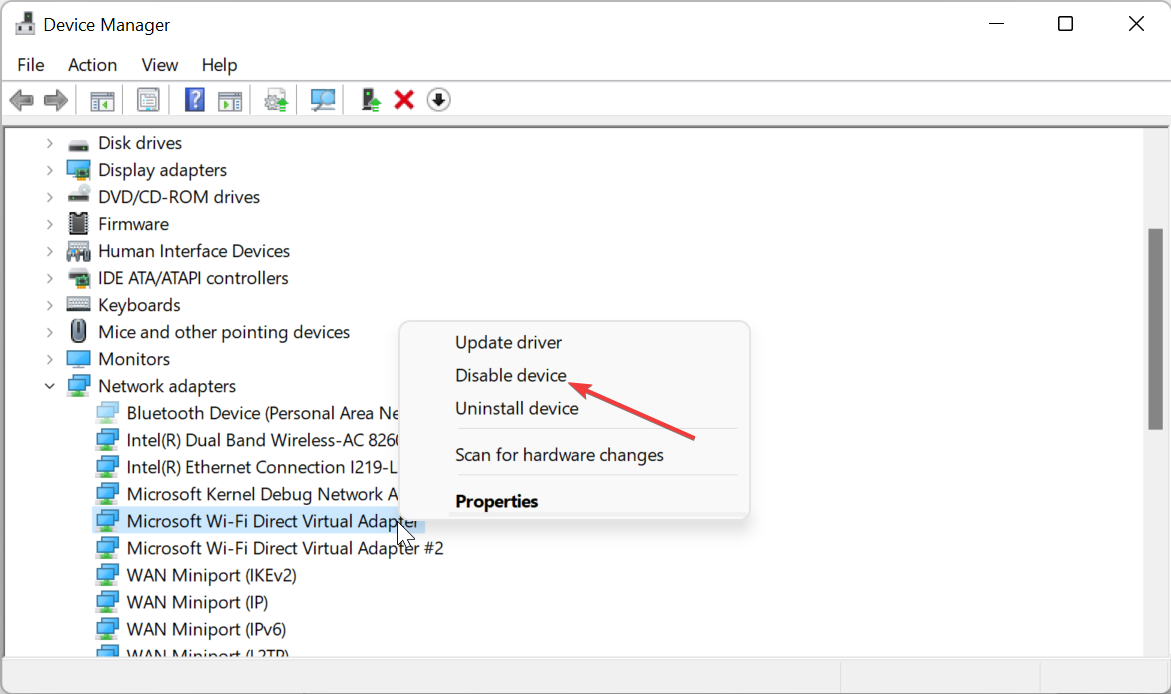Image resolution: width=1171 pixels, height=694 pixels.
Task: Click the Forward arrow toolbar icon
Action: click(56, 100)
